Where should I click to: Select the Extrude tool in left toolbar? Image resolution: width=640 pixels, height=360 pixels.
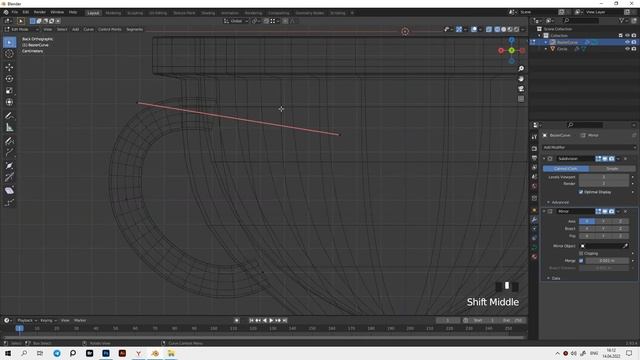[9, 153]
